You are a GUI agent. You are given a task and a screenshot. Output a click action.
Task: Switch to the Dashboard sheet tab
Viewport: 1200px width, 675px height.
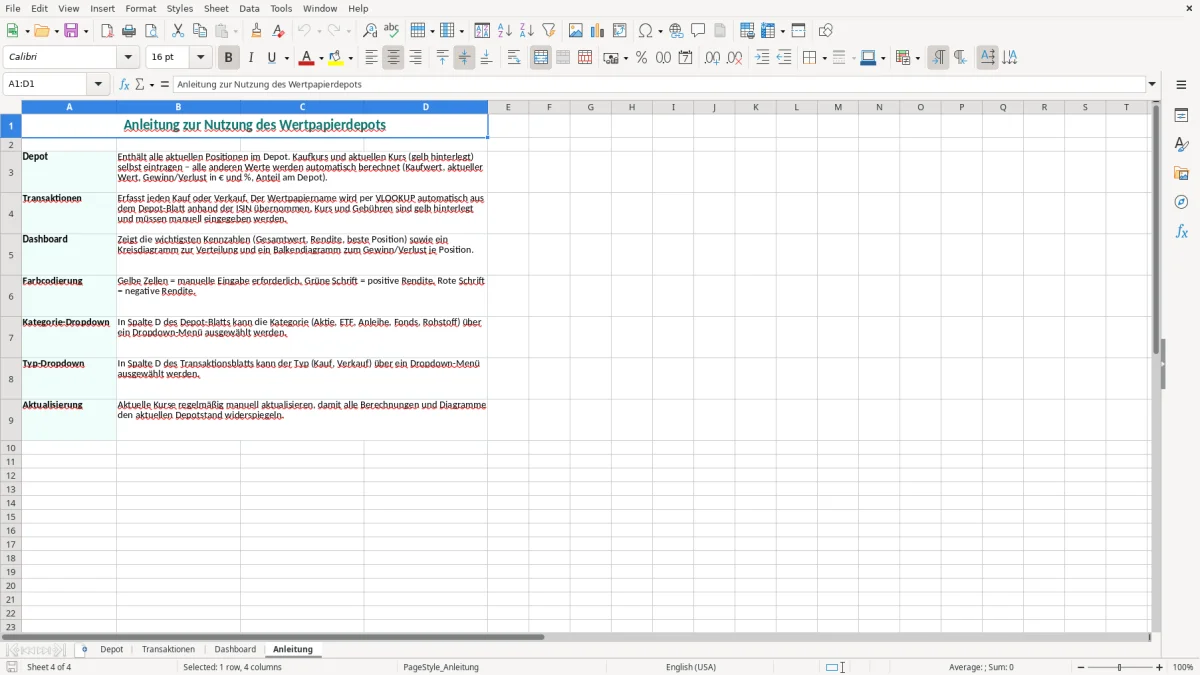click(235, 649)
